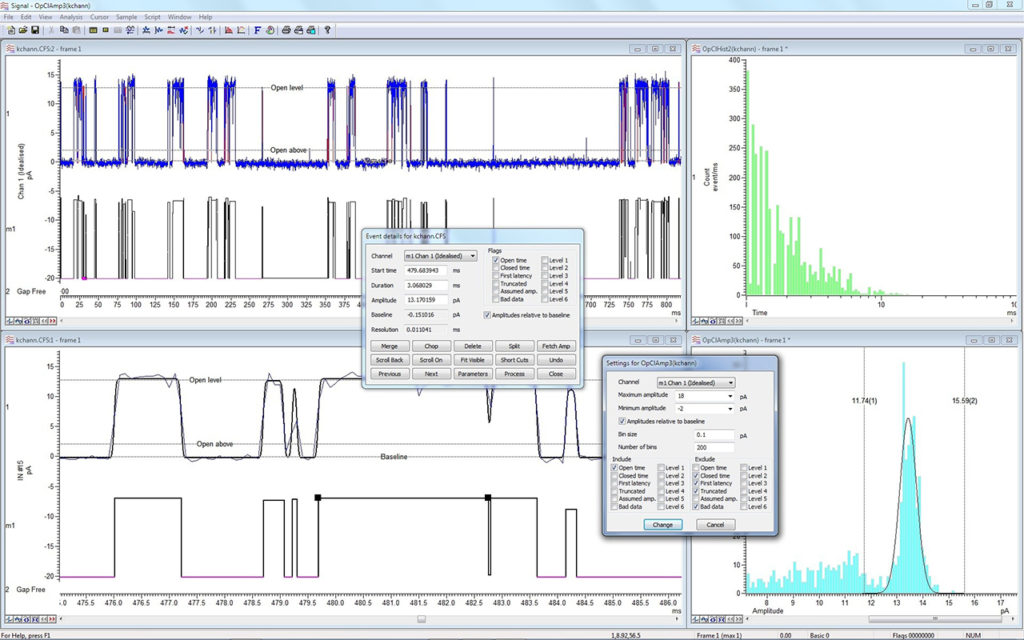Open context help via the question mark icon
Viewport: 1024px width, 640px height.
327,31
